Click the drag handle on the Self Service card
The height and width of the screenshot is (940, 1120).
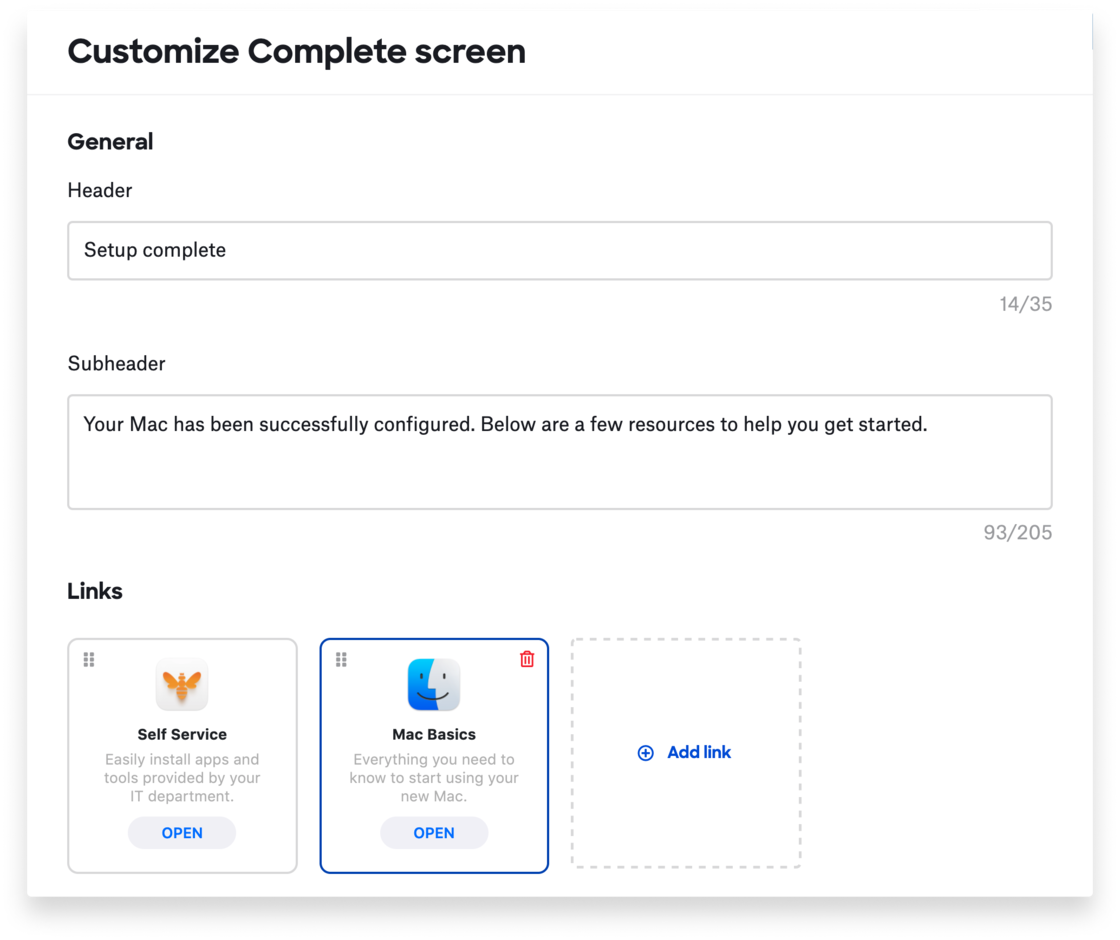tap(89, 659)
